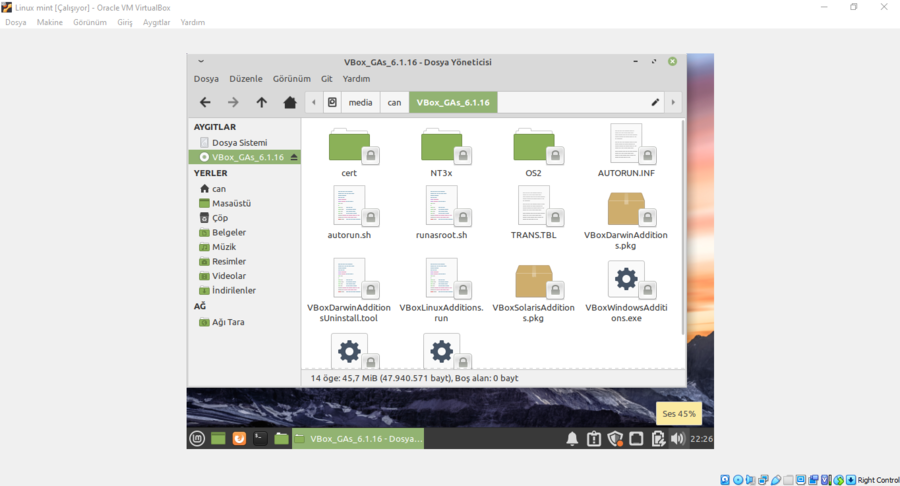Viewport: 900px width, 486px height.
Task: Open the VirtualBox Makine menu
Action: click(50, 22)
